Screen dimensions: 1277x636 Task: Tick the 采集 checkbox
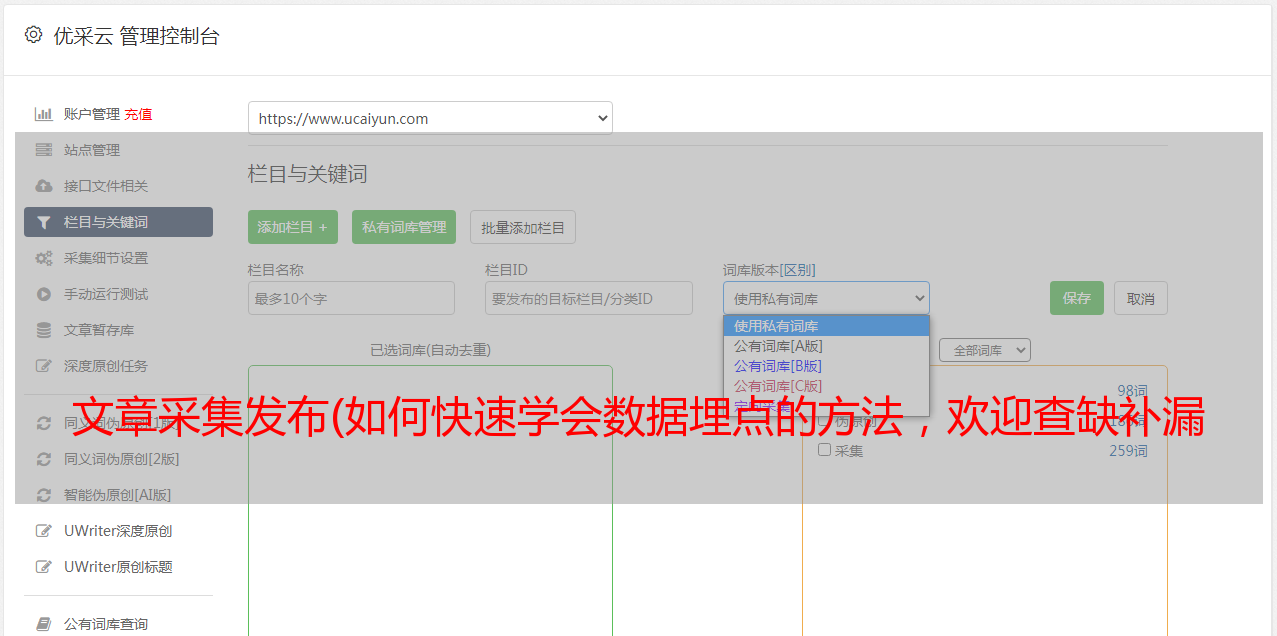pos(825,450)
